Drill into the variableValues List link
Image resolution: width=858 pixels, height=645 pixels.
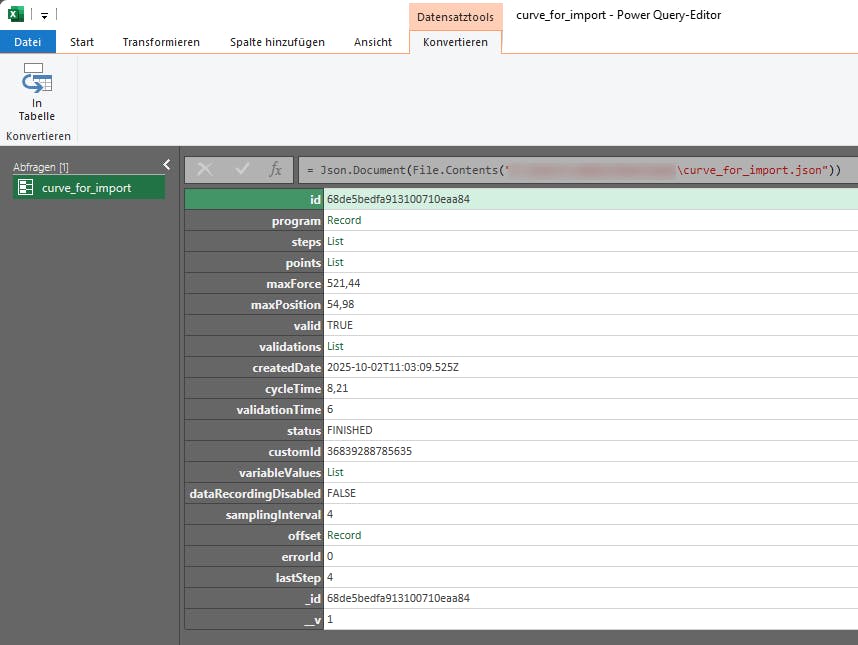click(335, 472)
